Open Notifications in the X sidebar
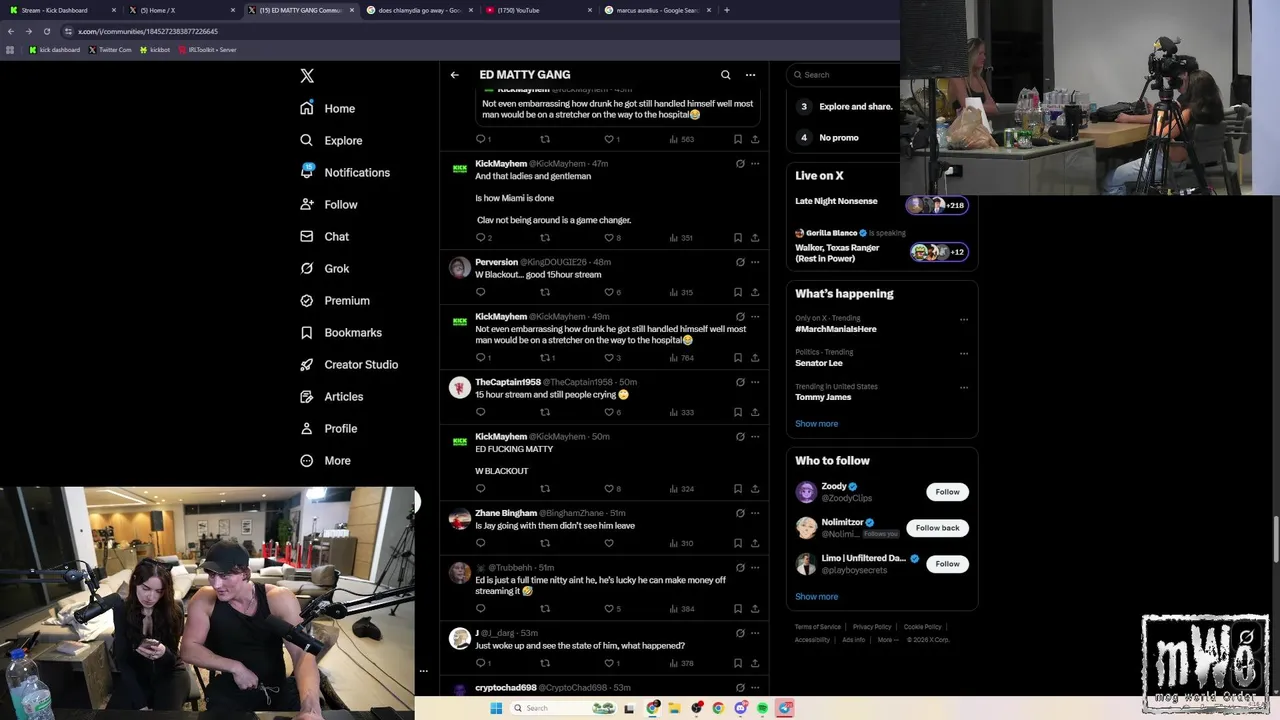 (345, 173)
